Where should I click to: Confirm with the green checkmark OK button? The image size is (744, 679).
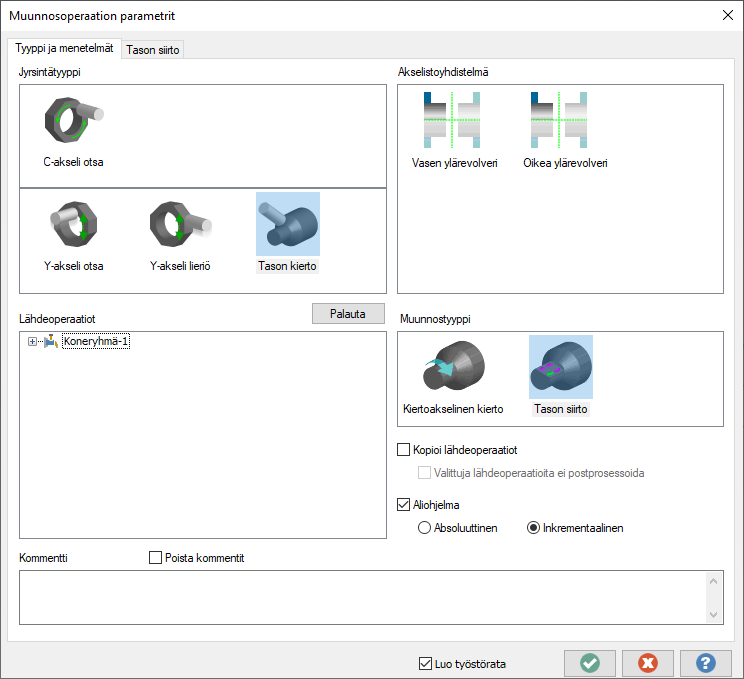589,663
